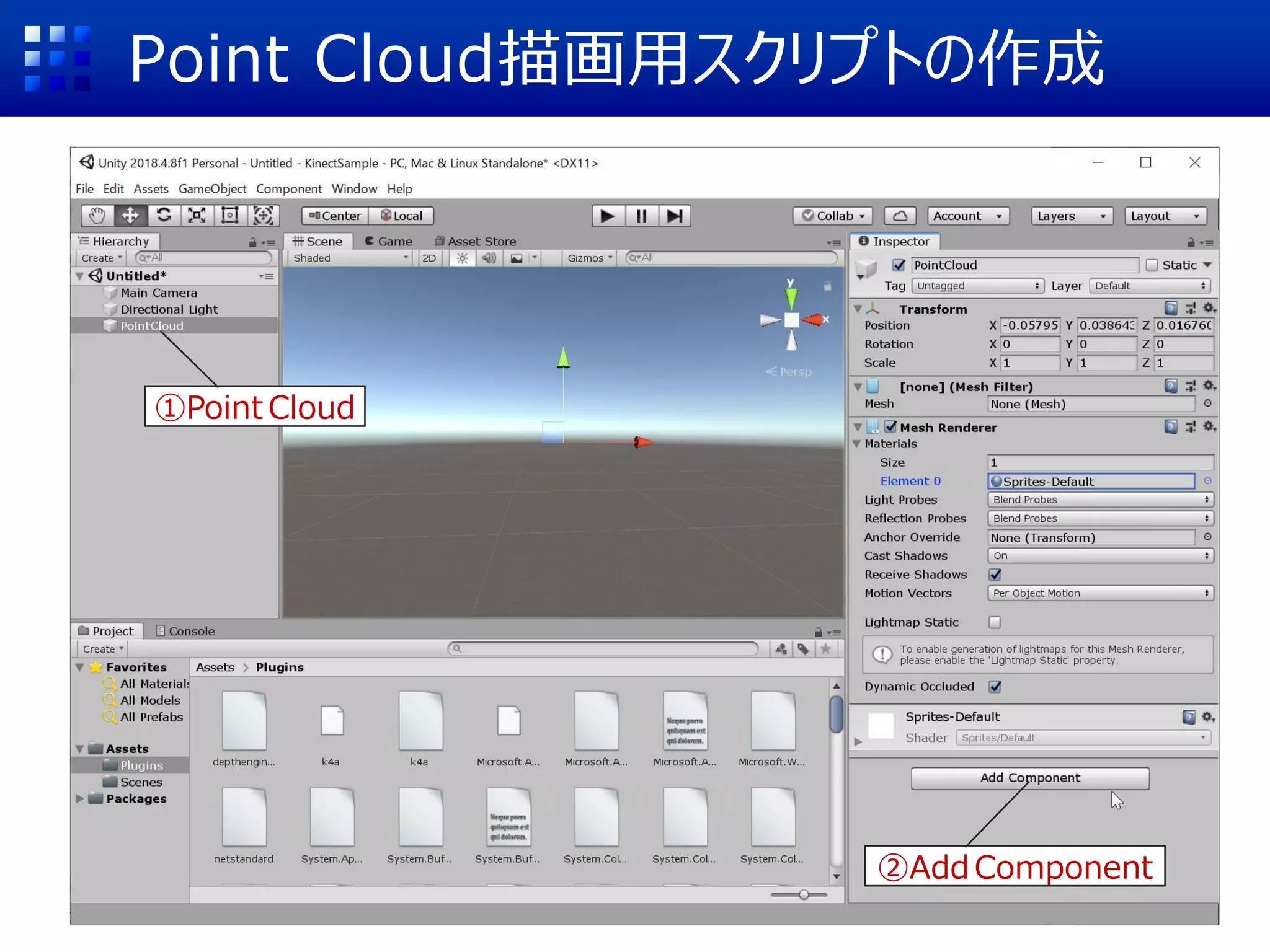The width and height of the screenshot is (1270, 952).
Task: Open Hierarchy Create button
Action: pyautogui.click(x=102, y=258)
